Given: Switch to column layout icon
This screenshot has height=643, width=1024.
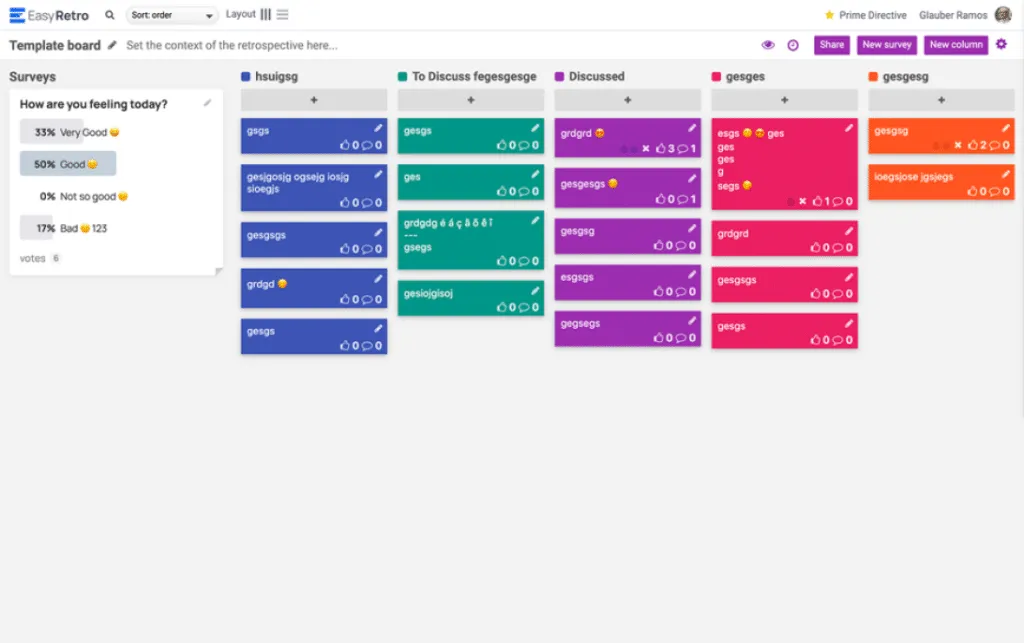Looking at the screenshot, I should 265,14.
